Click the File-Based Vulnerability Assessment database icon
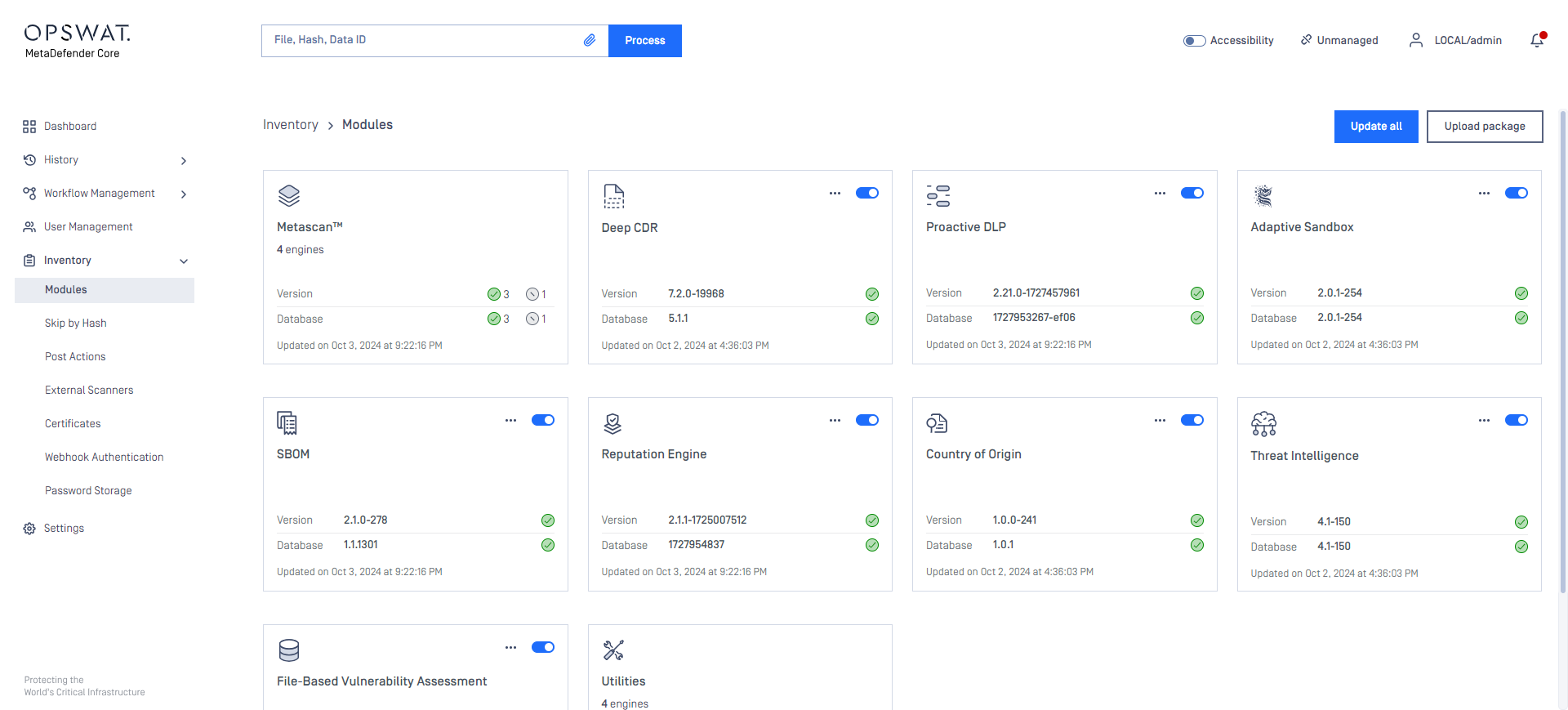 click(289, 650)
